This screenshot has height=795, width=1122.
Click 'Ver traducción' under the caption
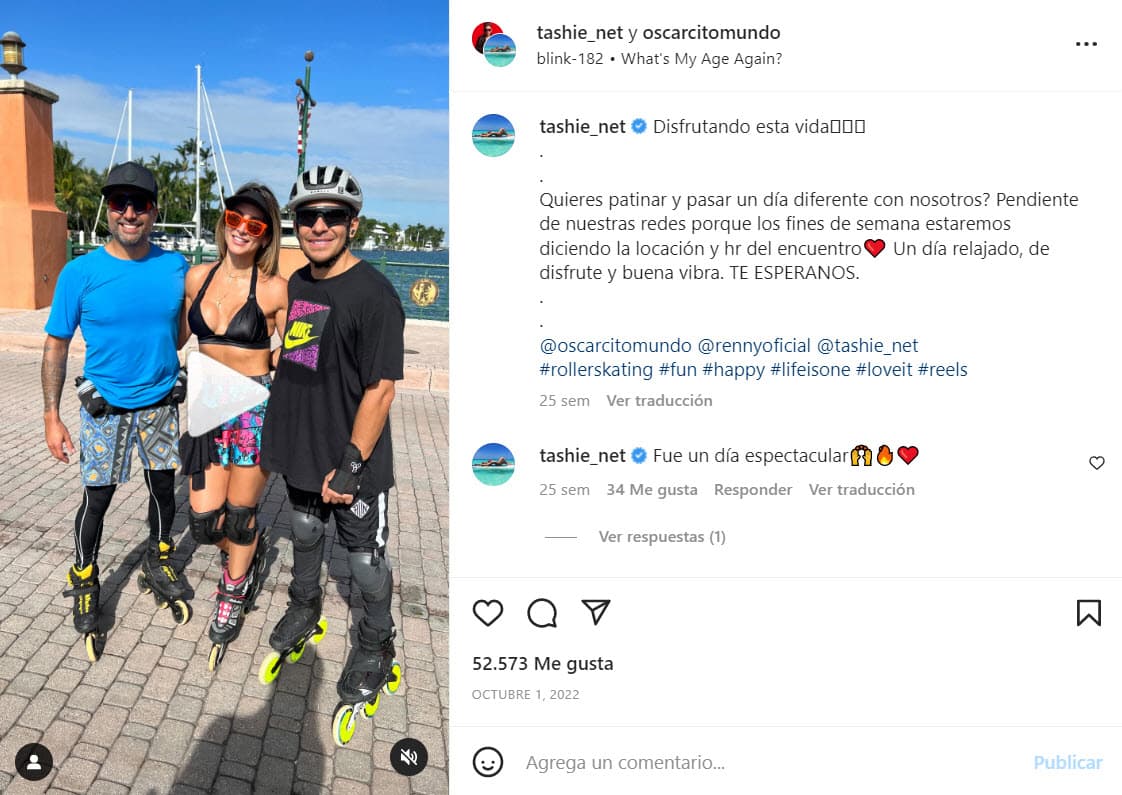659,401
